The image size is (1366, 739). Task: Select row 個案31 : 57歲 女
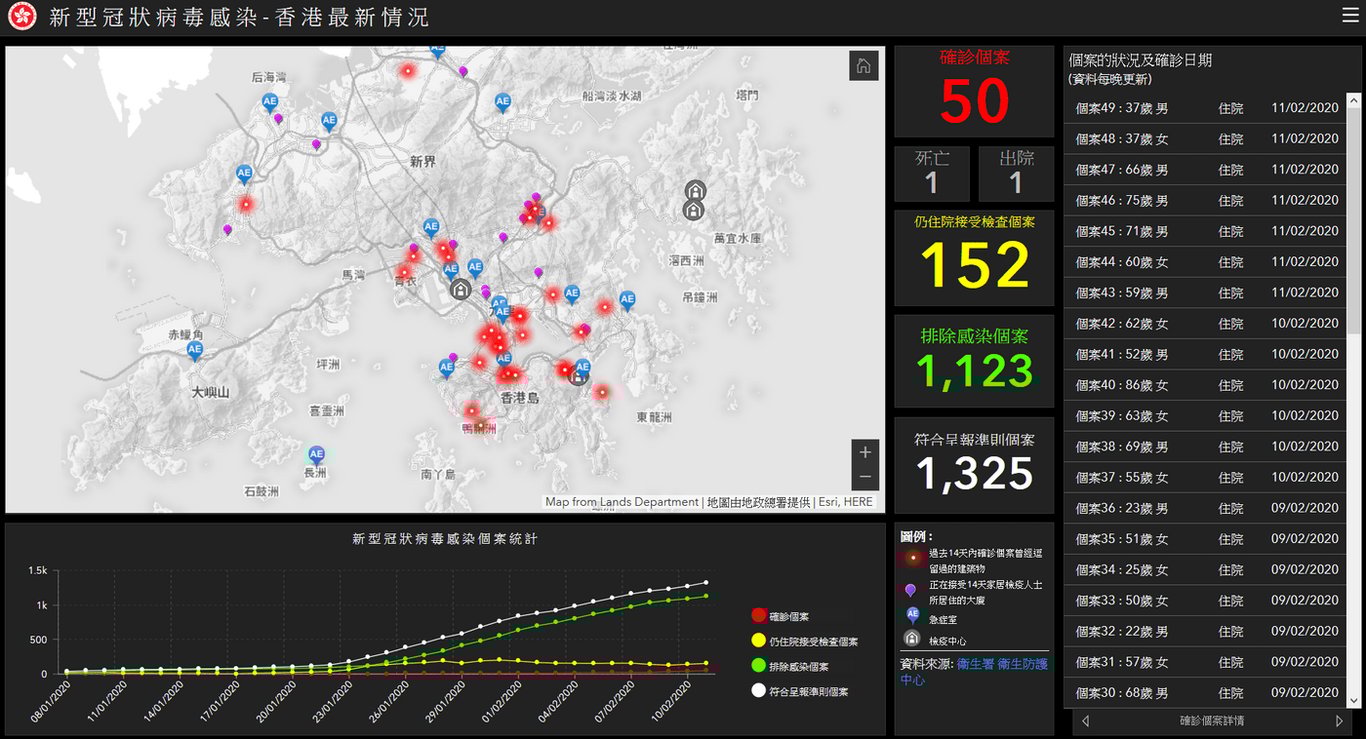tap(1205, 662)
